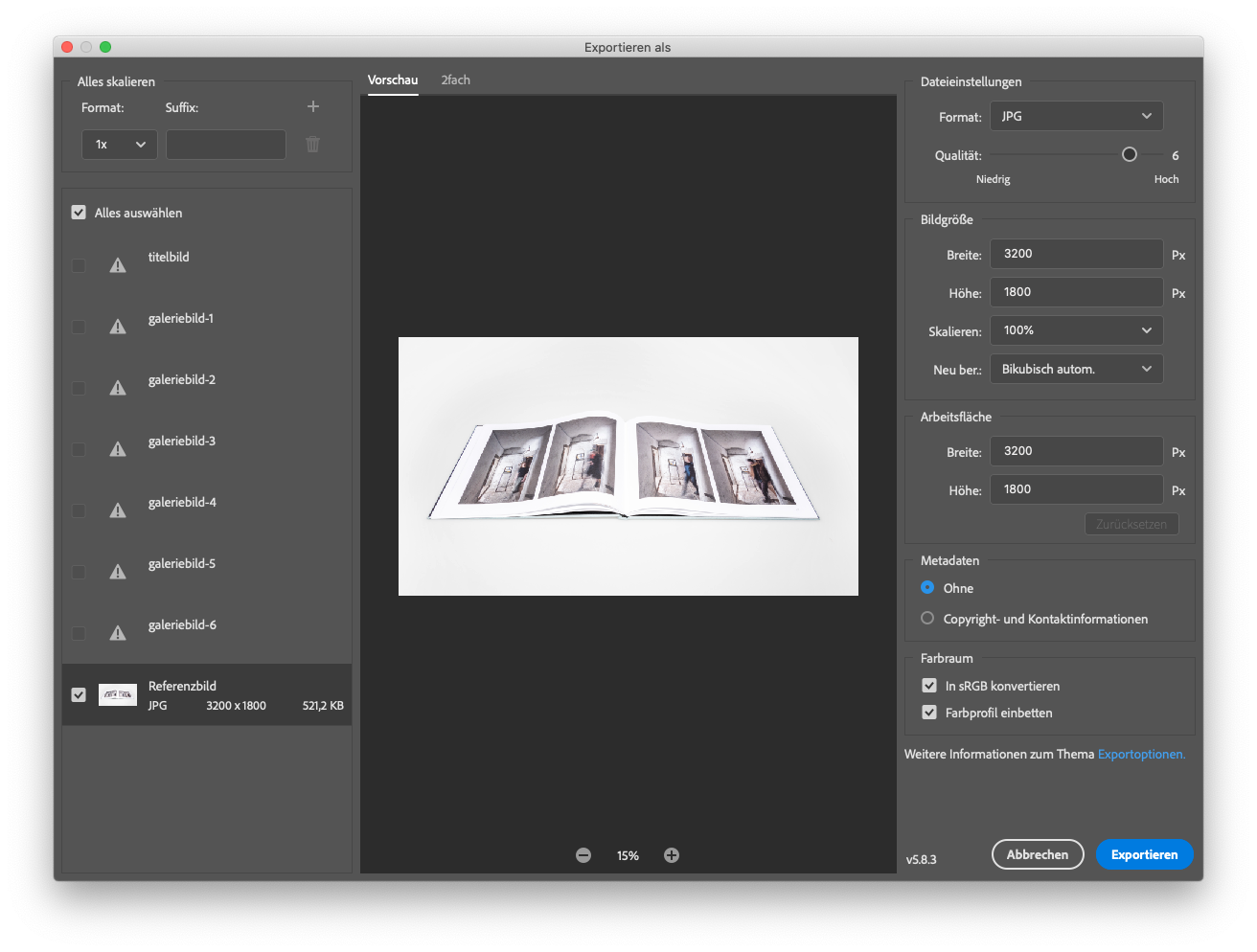Click the Exportieren button
Screen dimensions: 1257x952
click(1144, 854)
